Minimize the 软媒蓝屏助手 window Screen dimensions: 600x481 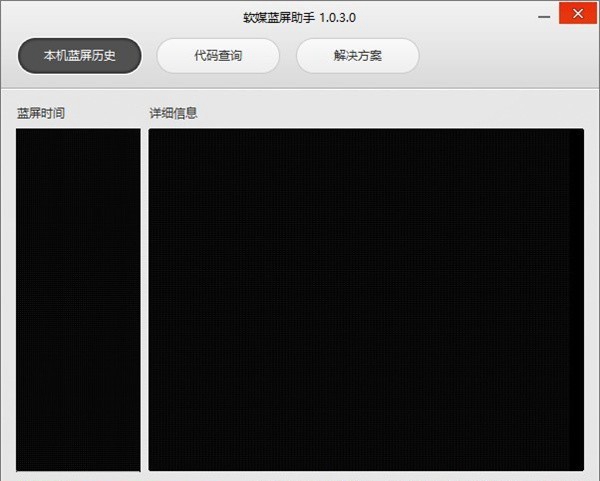544,17
